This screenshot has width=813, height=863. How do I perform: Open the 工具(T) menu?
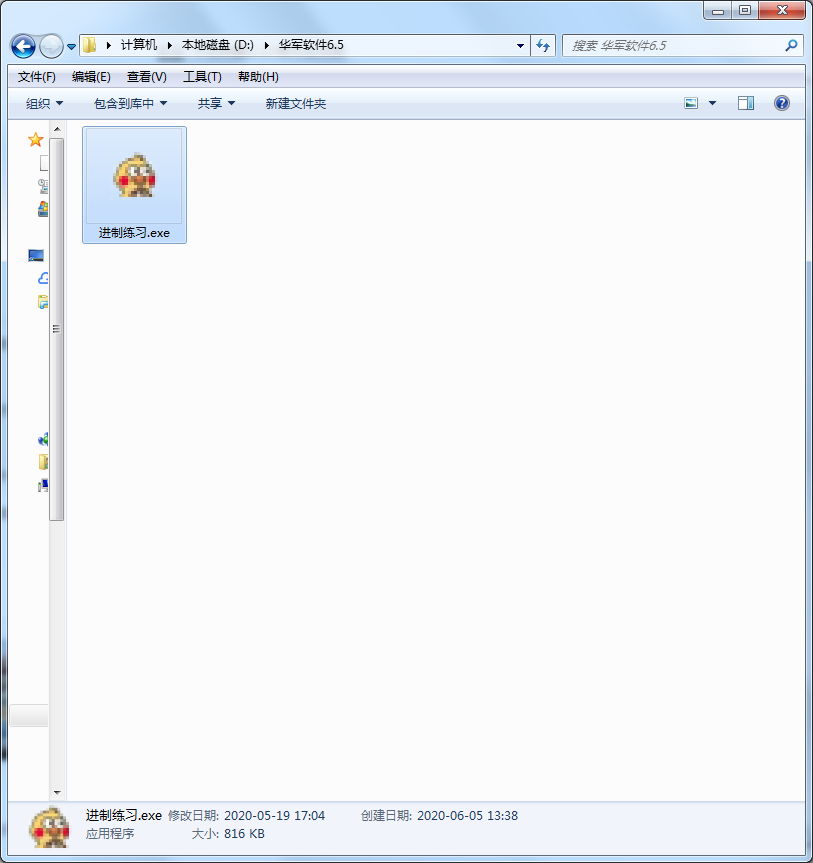pos(203,77)
